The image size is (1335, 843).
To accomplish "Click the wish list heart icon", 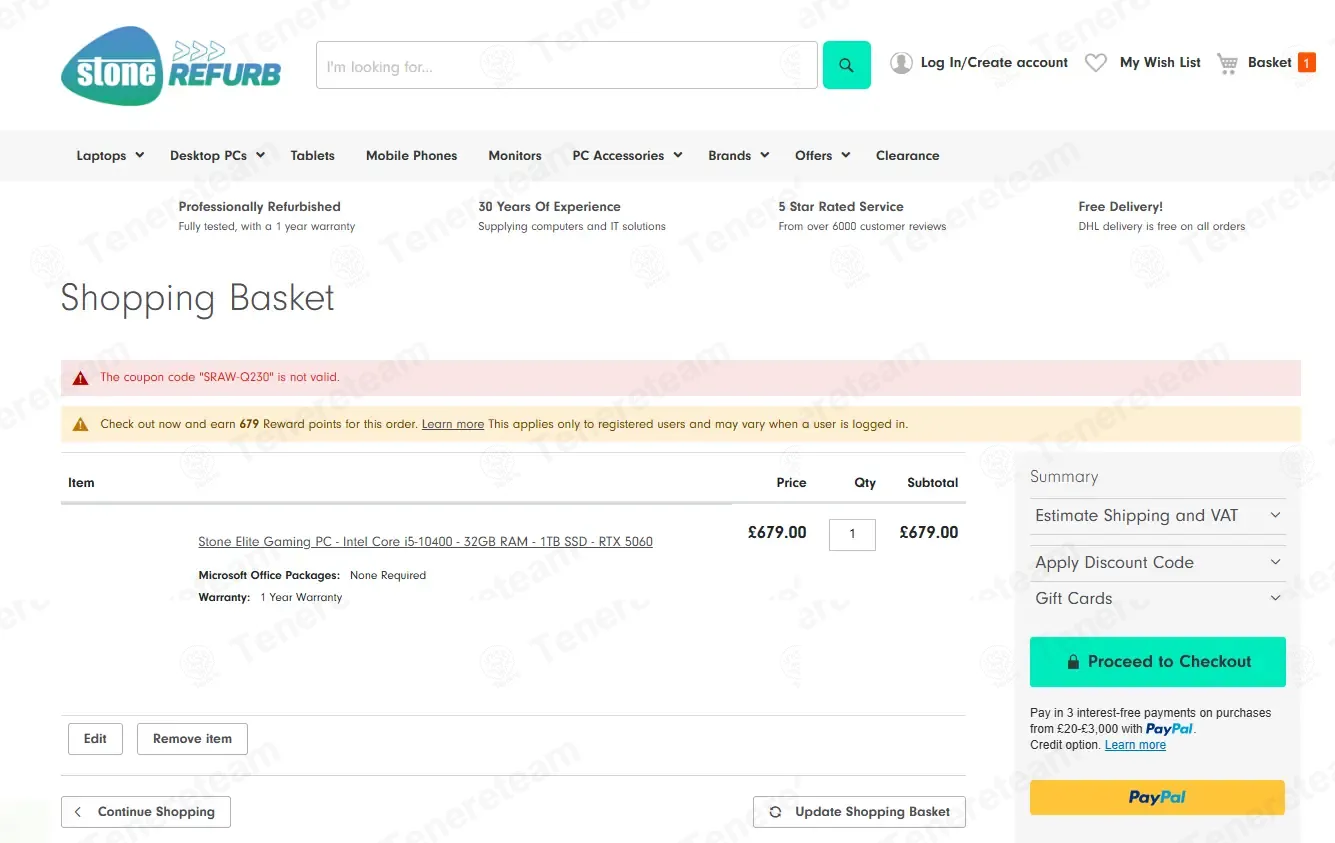I will pyautogui.click(x=1096, y=63).
